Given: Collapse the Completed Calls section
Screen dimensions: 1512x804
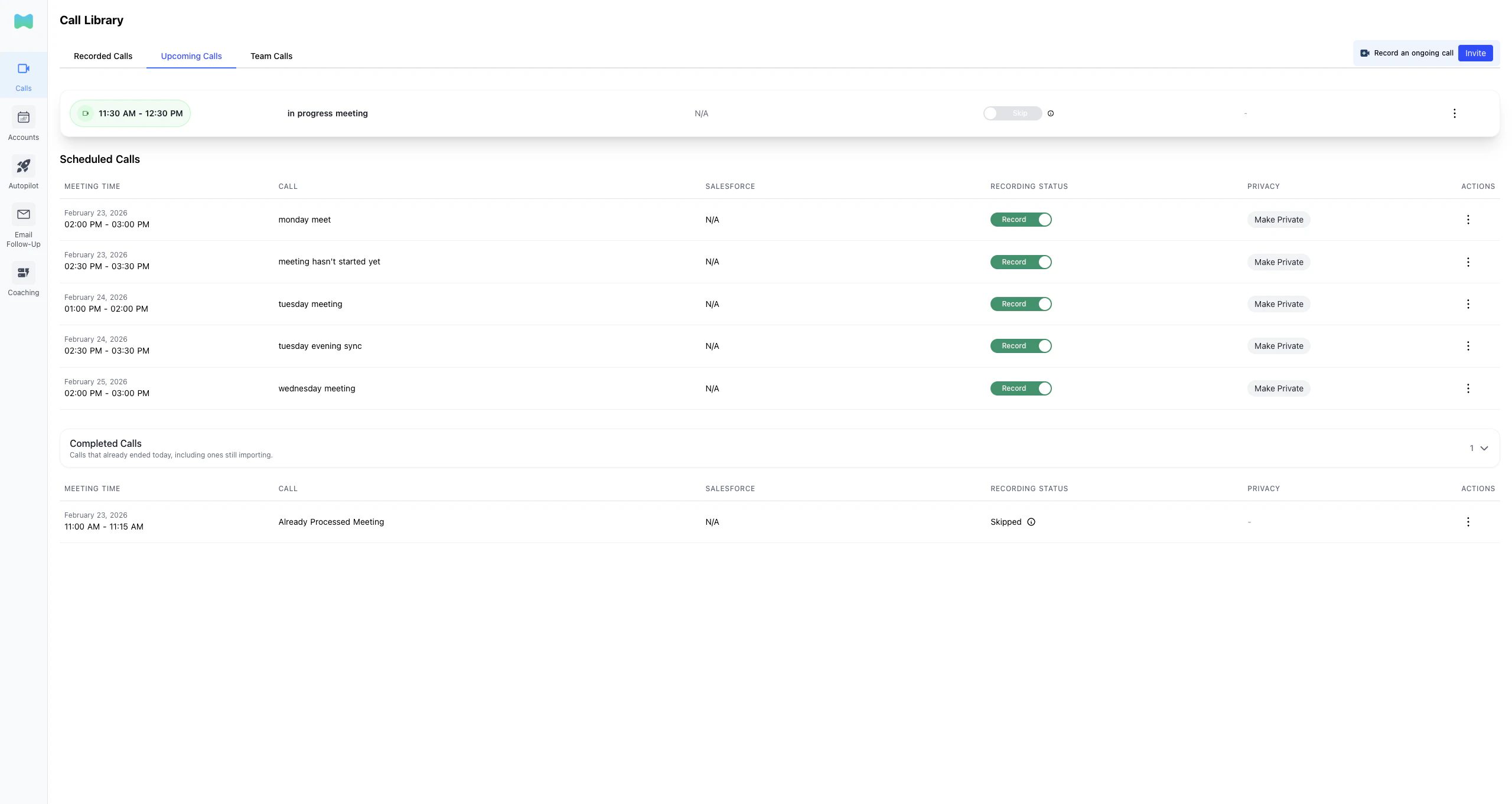Looking at the screenshot, I should coord(1484,448).
